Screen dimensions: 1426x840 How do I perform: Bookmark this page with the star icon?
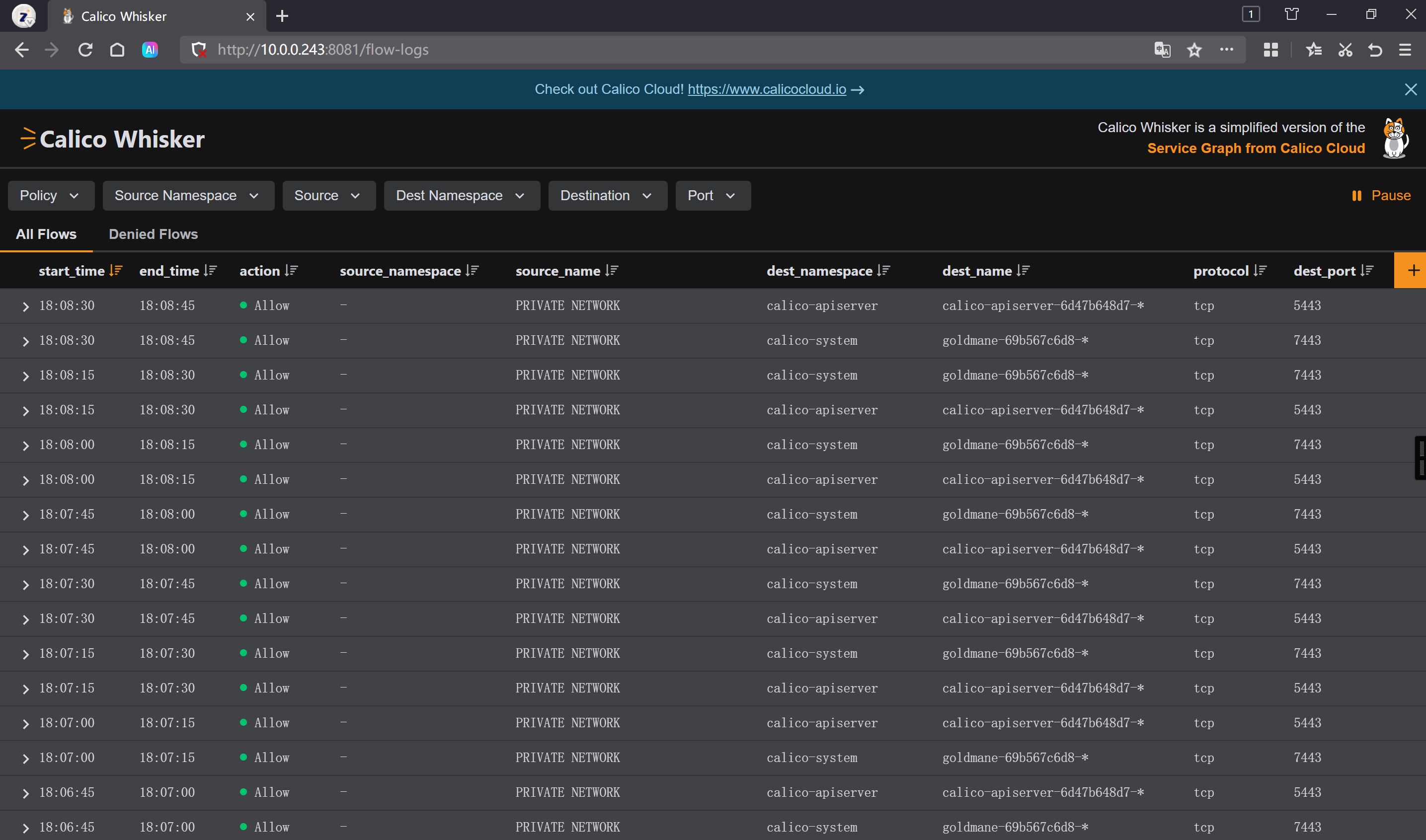(1194, 50)
